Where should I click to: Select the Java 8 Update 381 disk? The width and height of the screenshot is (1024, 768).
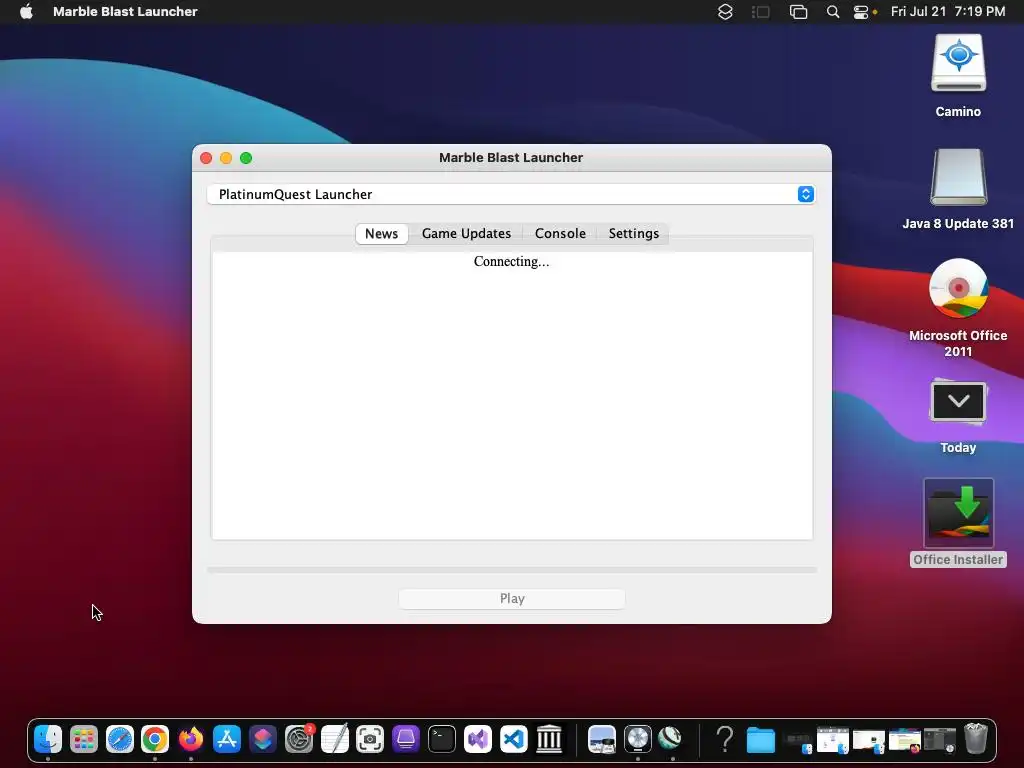coord(958,177)
